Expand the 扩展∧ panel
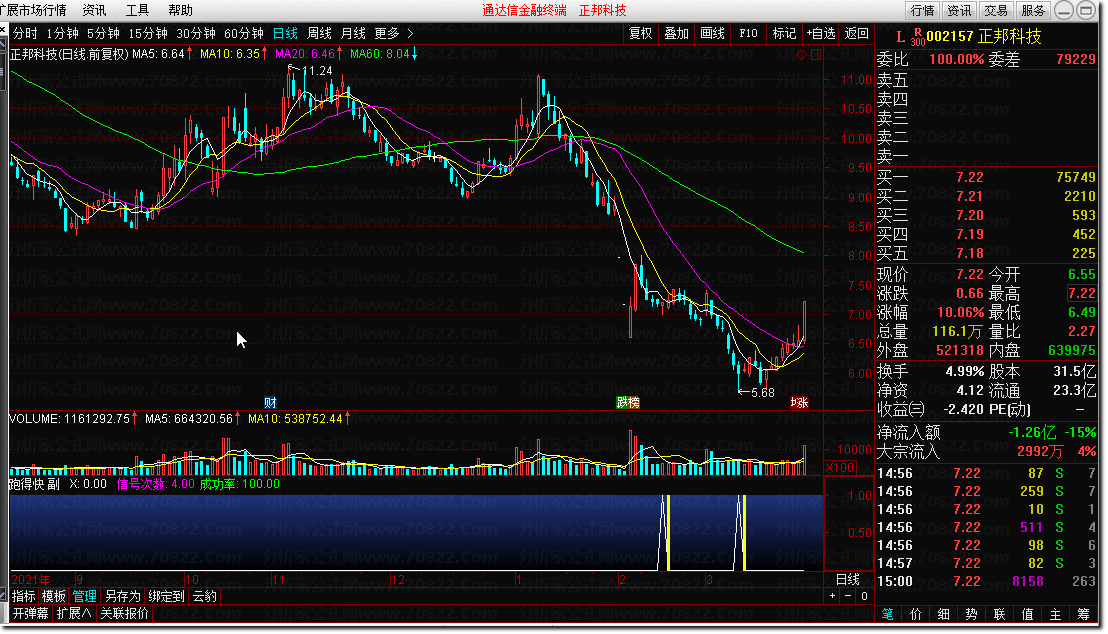The height and width of the screenshot is (634, 1108). pos(73,614)
